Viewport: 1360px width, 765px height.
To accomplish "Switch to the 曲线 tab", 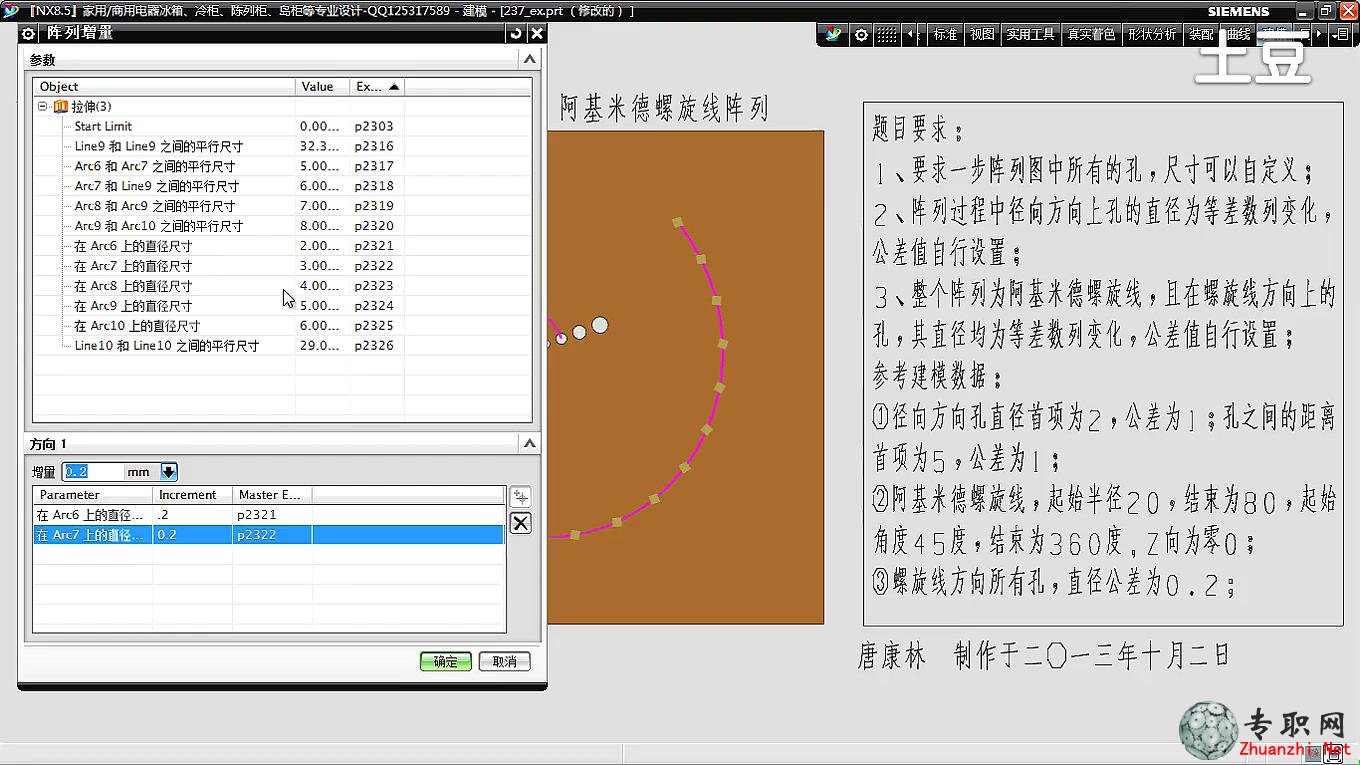I will pyautogui.click(x=1238, y=34).
